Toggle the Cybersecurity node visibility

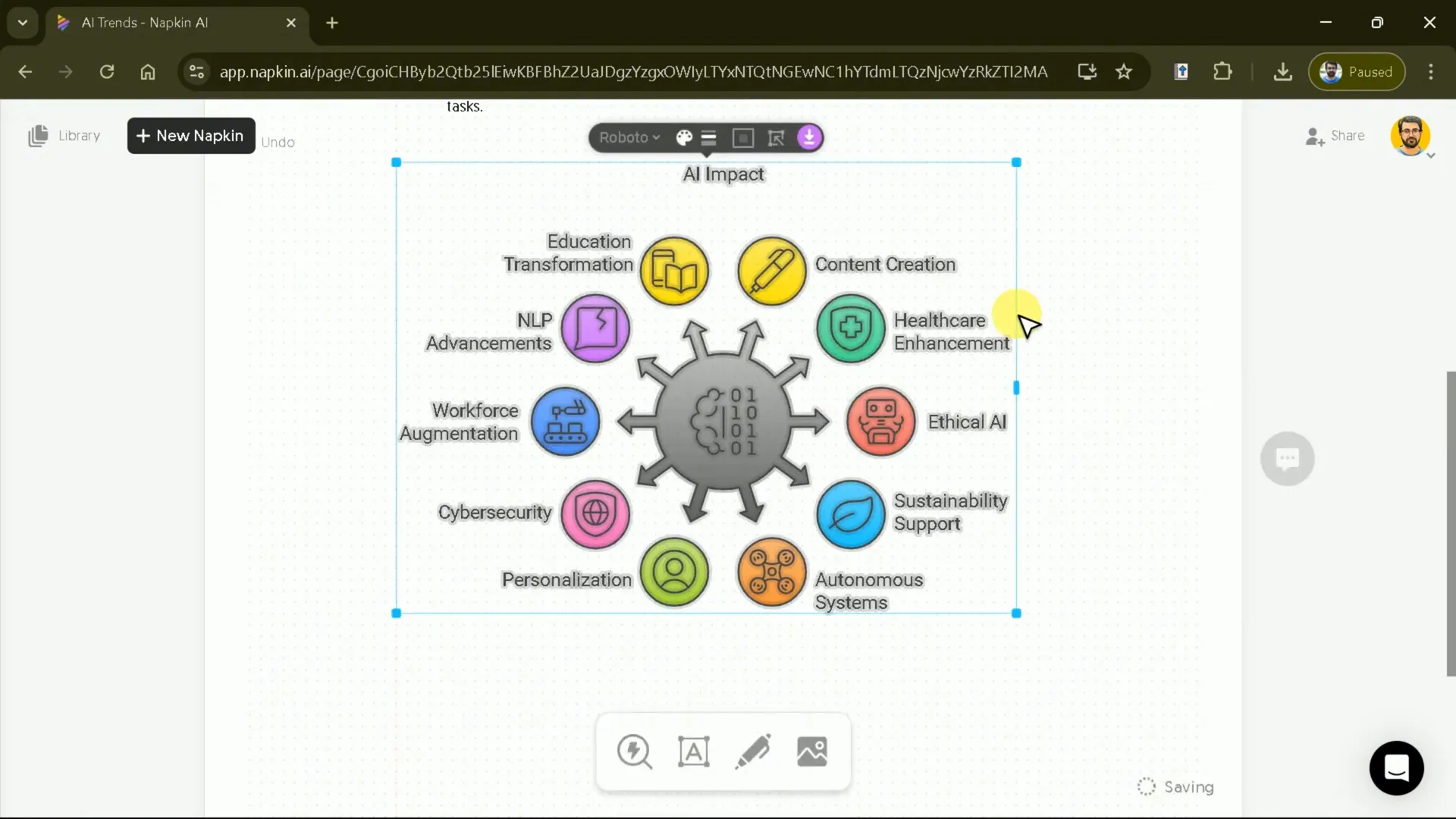pyautogui.click(x=596, y=513)
